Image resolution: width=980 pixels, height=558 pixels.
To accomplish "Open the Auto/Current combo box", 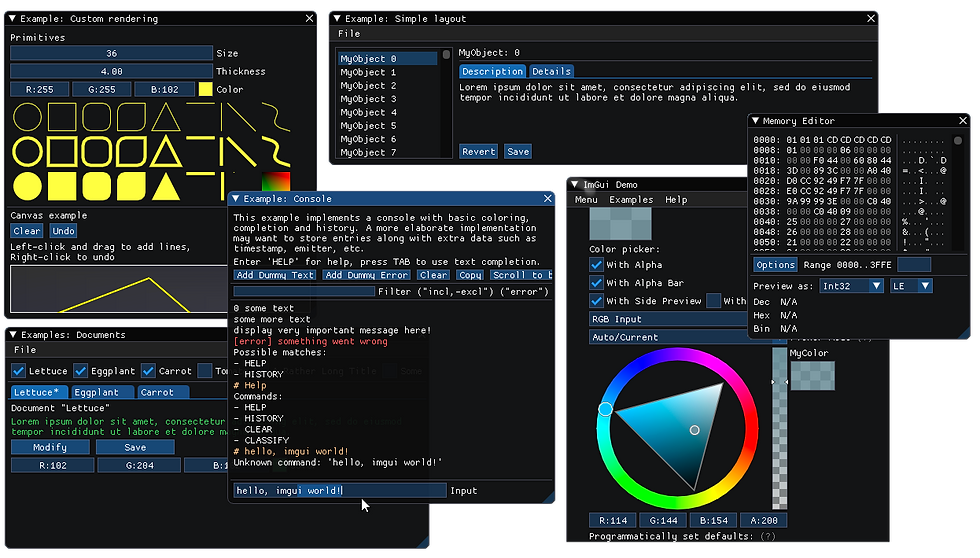I will pyautogui.click(x=668, y=337).
